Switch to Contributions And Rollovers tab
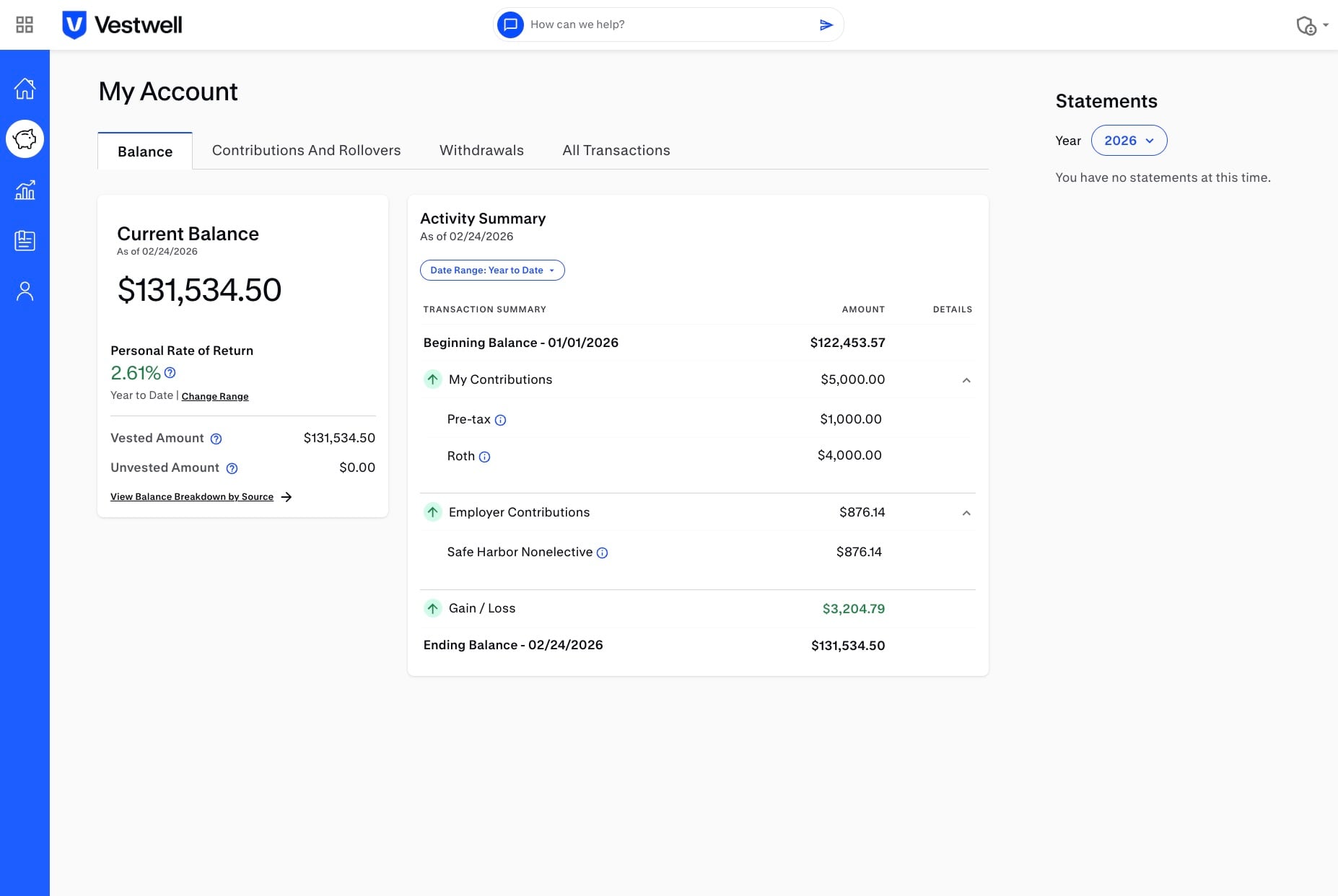 [x=306, y=151]
